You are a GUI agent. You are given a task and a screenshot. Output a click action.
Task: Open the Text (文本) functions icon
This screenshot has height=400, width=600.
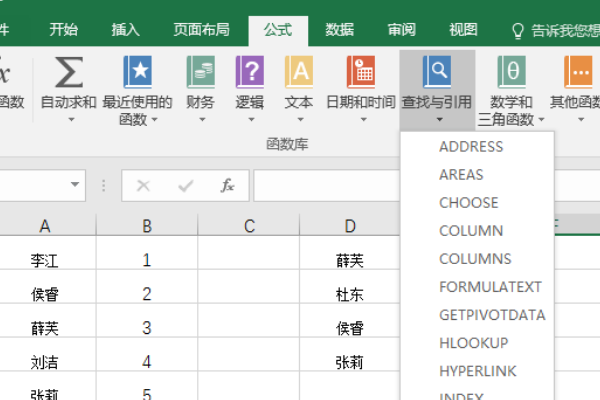299,72
